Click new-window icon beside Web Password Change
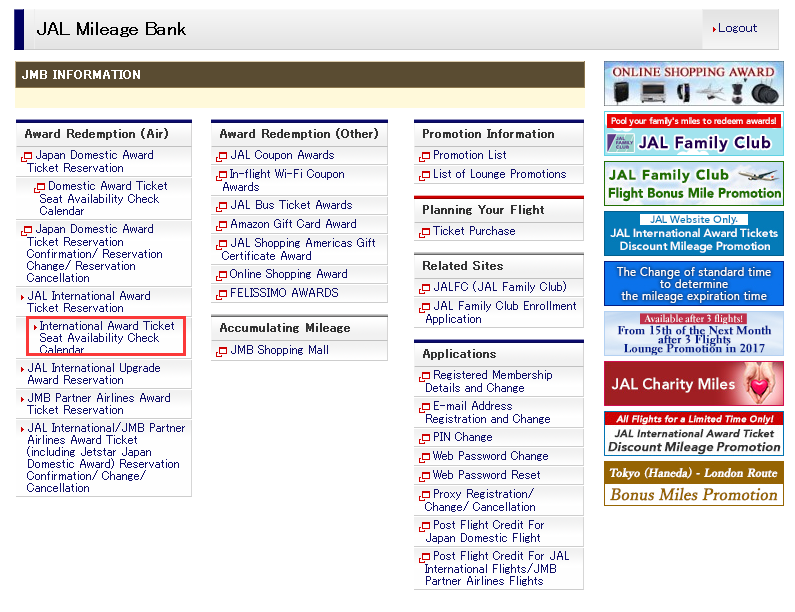Image resolution: width=795 pixels, height=612 pixels. point(424,457)
